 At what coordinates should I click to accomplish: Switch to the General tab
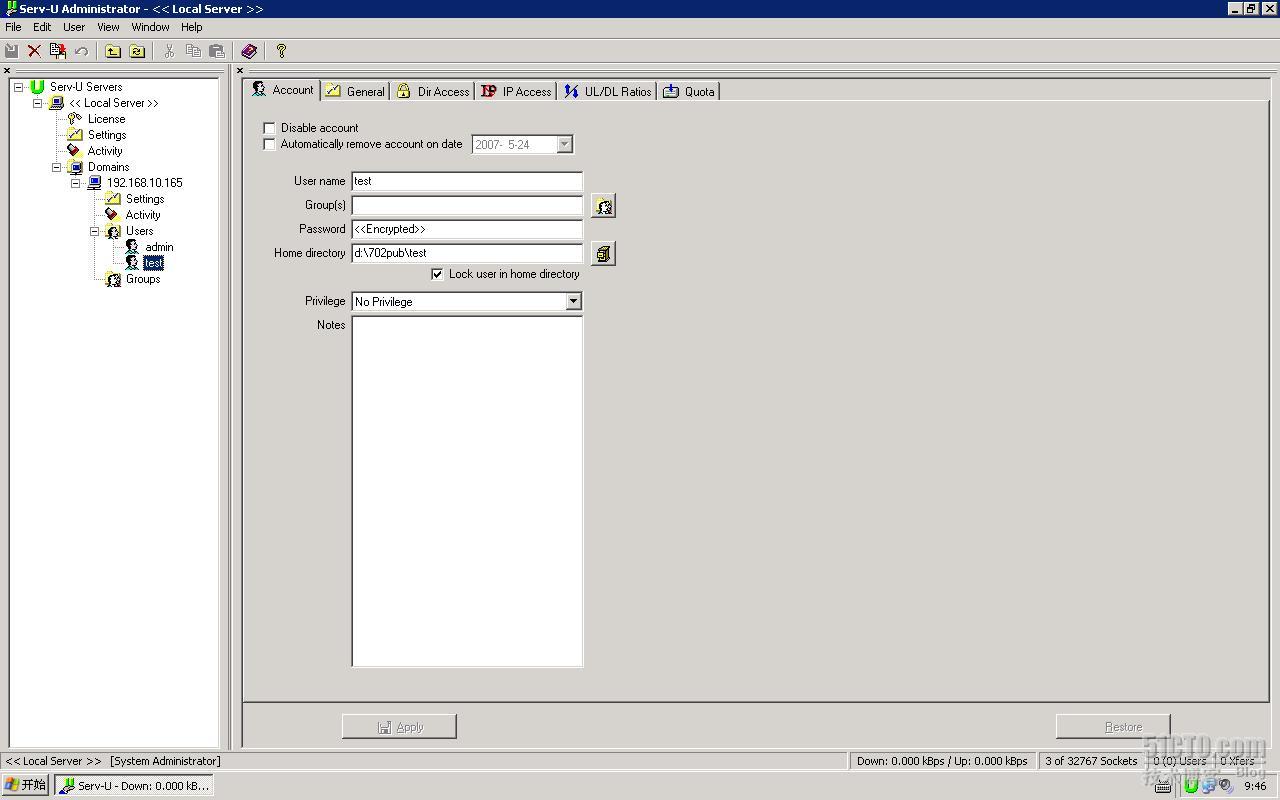coord(356,91)
